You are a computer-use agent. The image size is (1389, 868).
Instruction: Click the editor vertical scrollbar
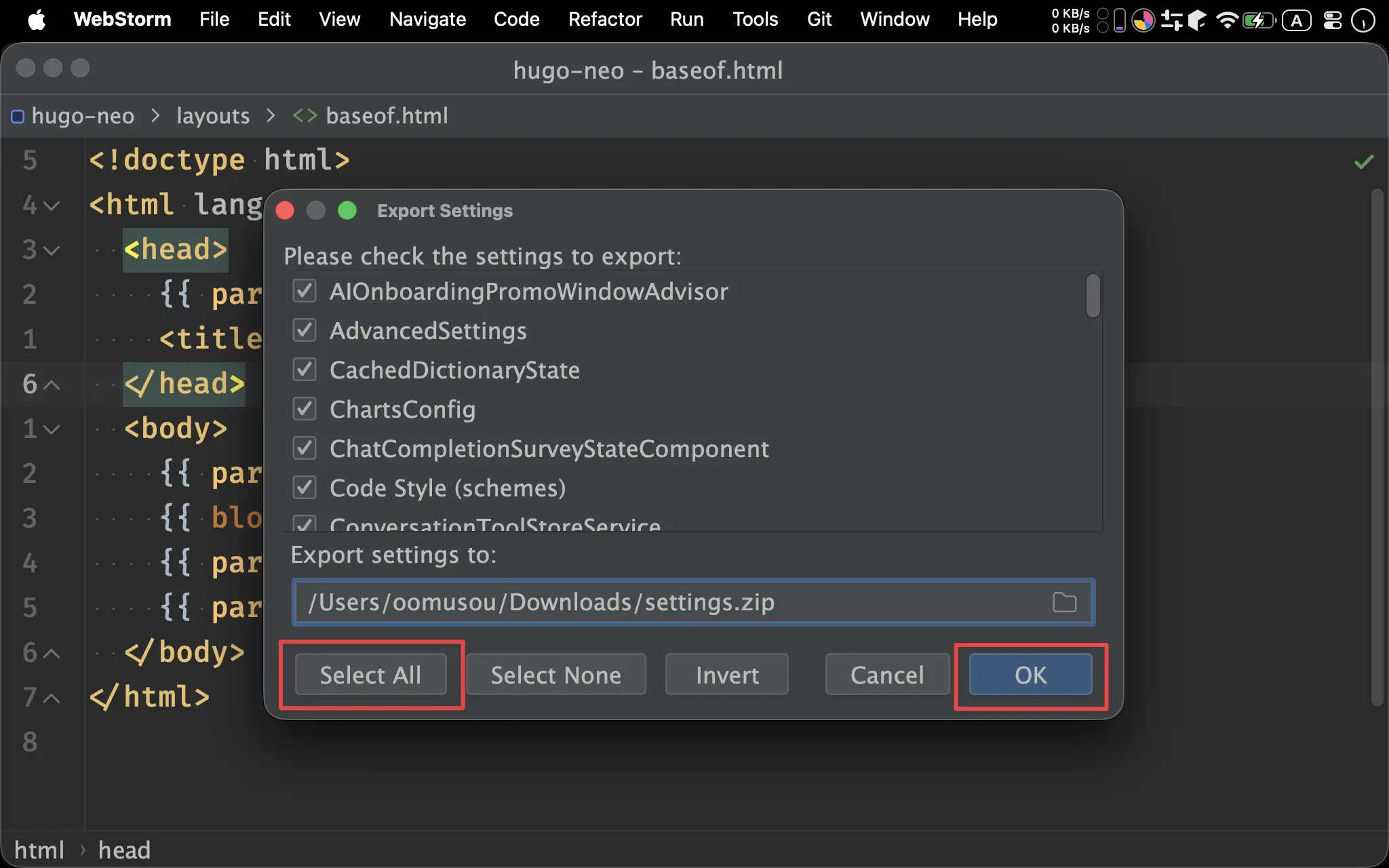(1377, 448)
